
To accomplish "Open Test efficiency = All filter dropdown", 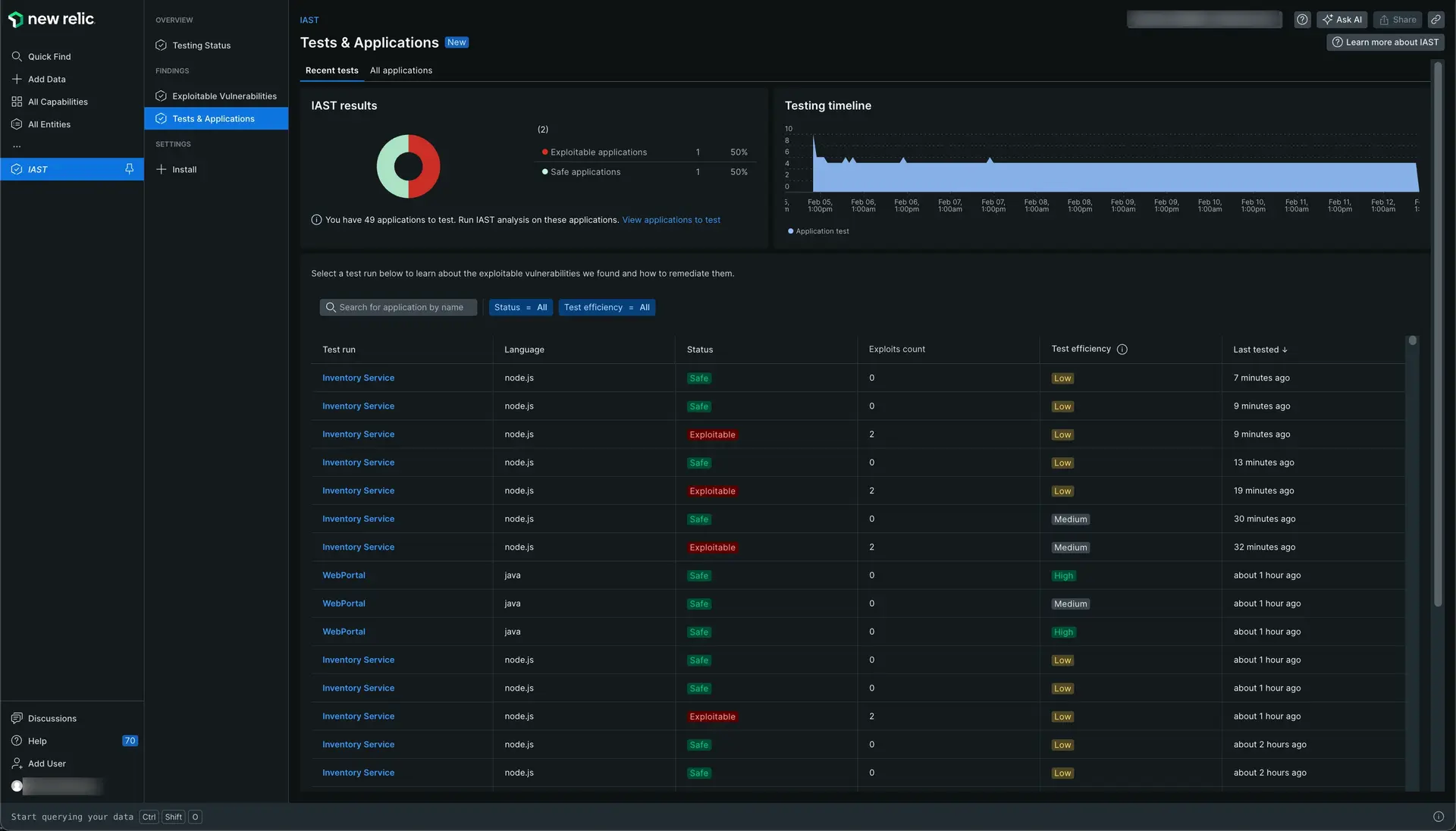I will 607,307.
